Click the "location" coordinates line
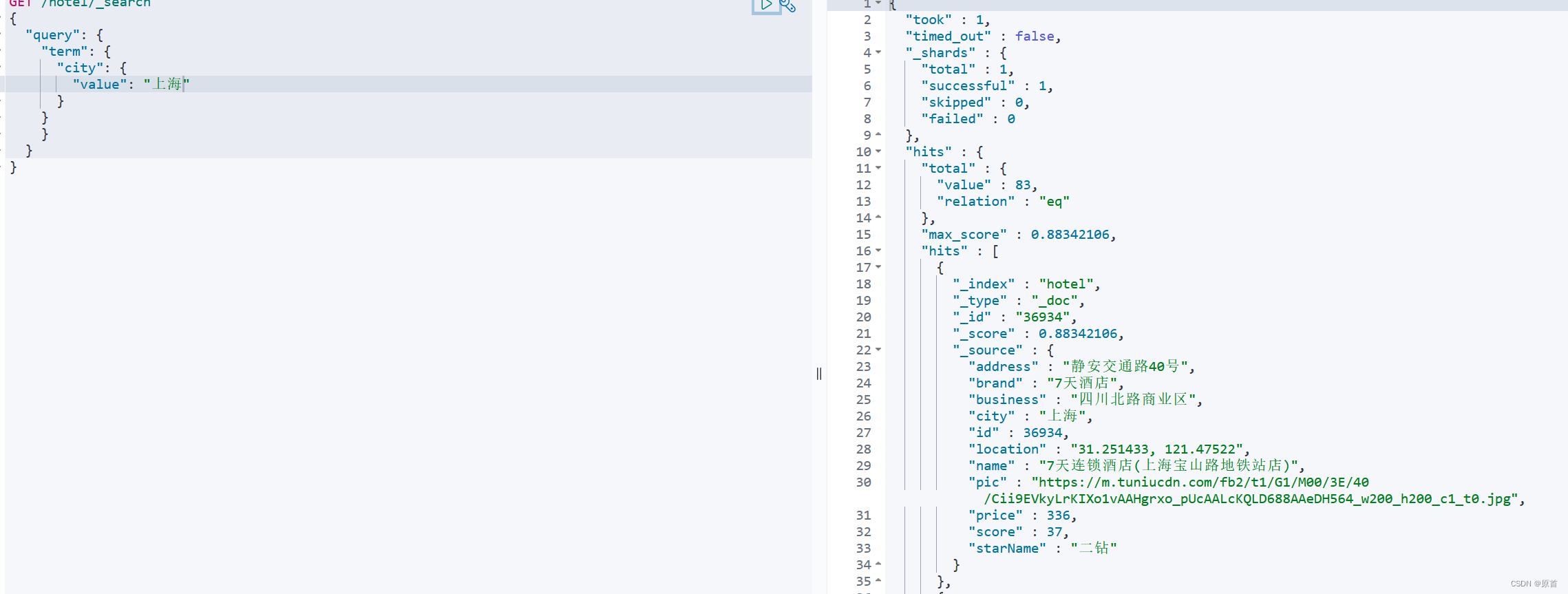This screenshot has width=1568, height=594. point(1109,449)
